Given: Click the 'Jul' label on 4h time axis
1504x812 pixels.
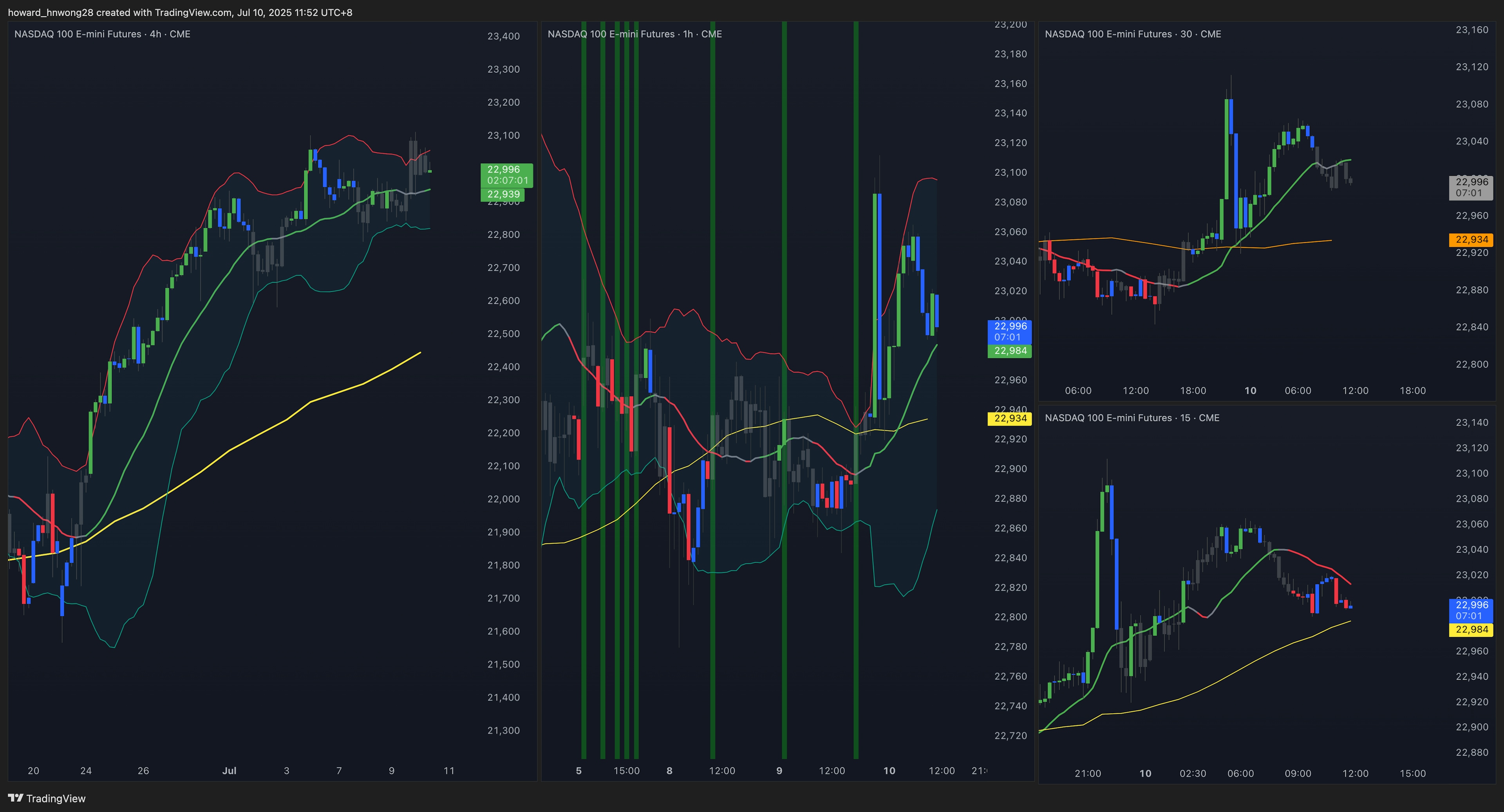Looking at the screenshot, I should (230, 770).
